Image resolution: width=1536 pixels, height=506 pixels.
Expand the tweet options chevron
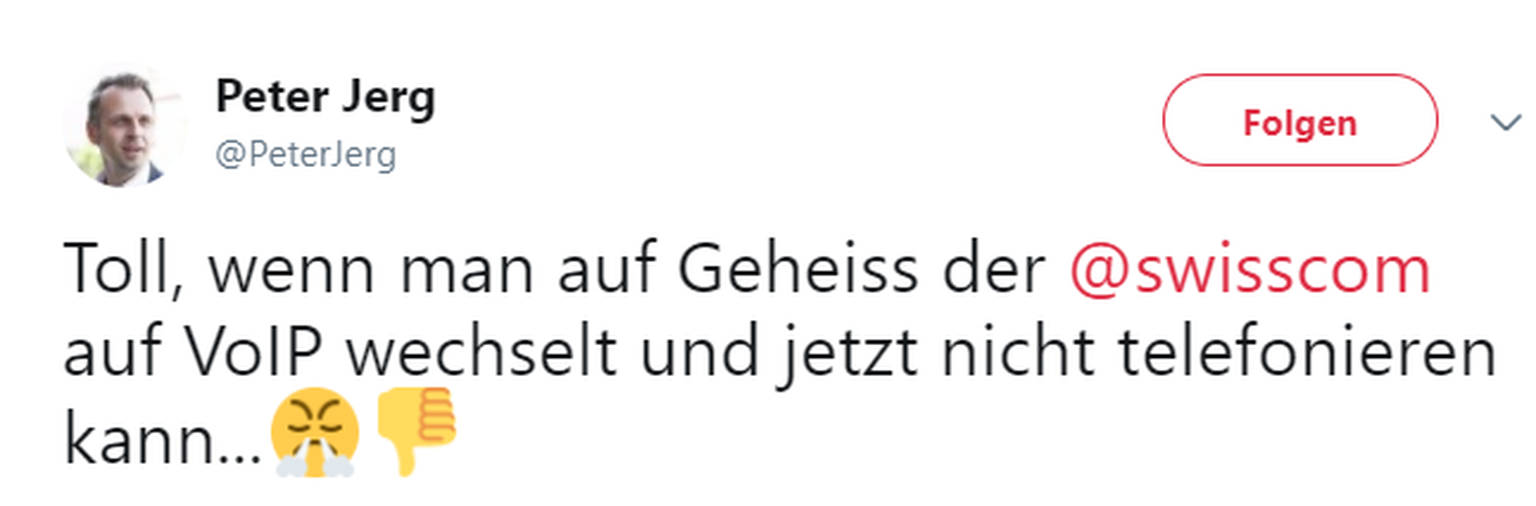(1505, 122)
